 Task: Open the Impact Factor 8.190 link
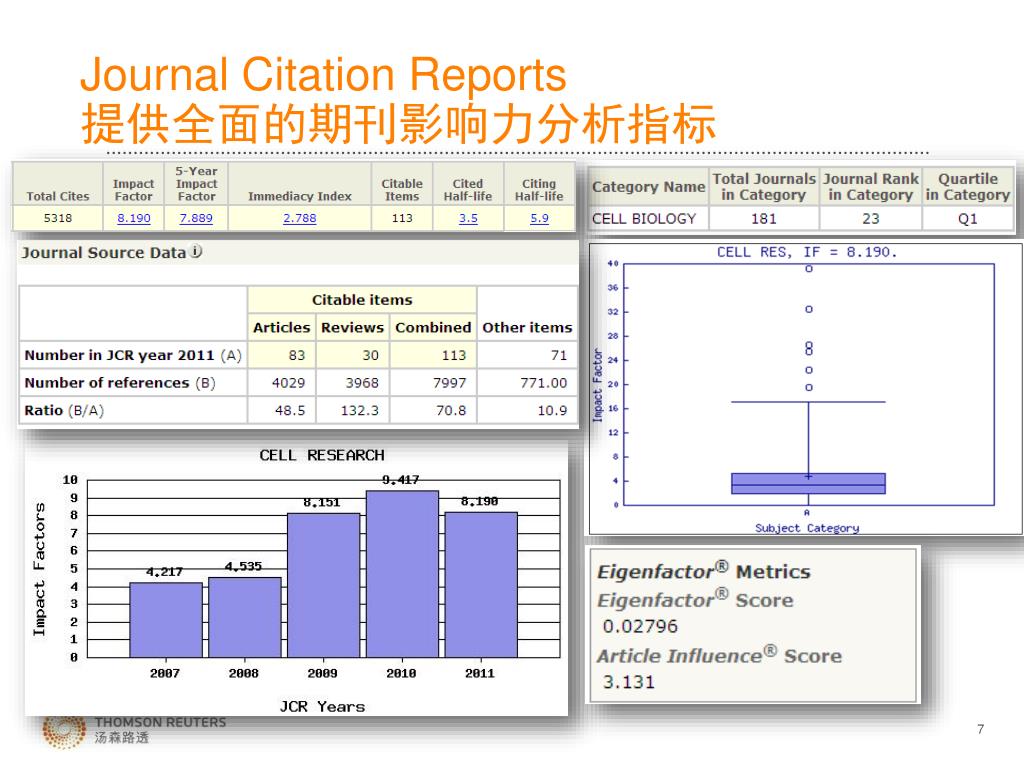[x=134, y=218]
